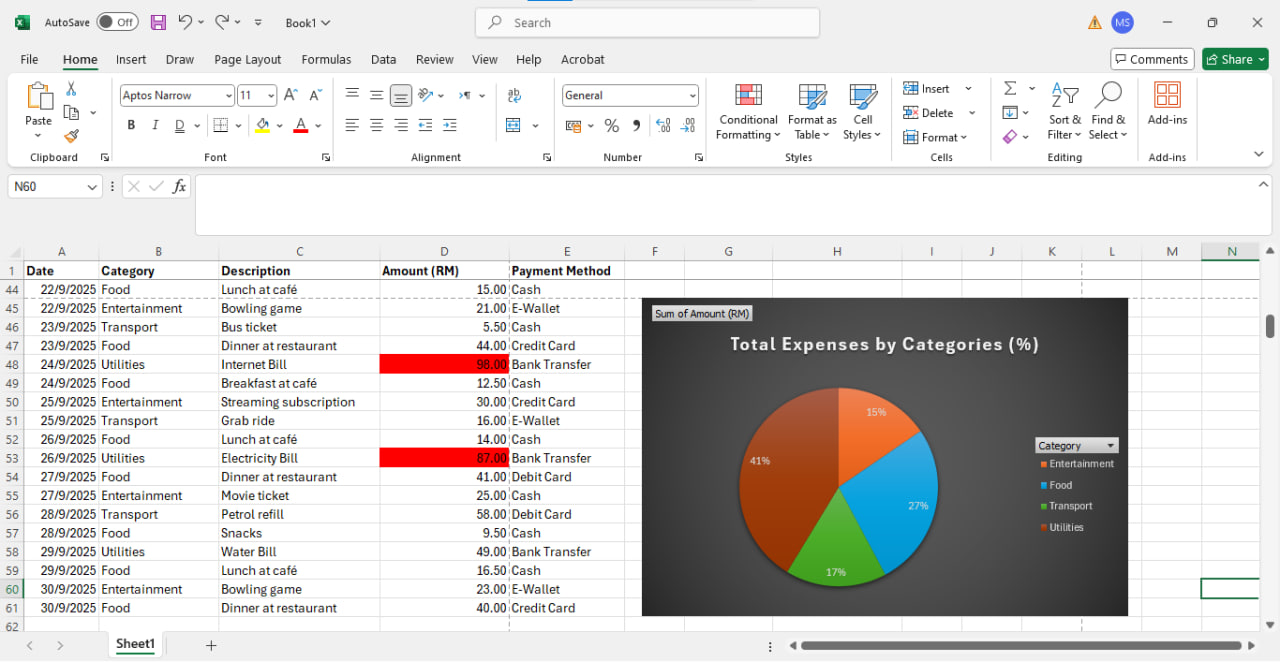This screenshot has width=1280, height=662.
Task: Open the Aptos Narrow font name dropdown
Action: click(x=227, y=96)
